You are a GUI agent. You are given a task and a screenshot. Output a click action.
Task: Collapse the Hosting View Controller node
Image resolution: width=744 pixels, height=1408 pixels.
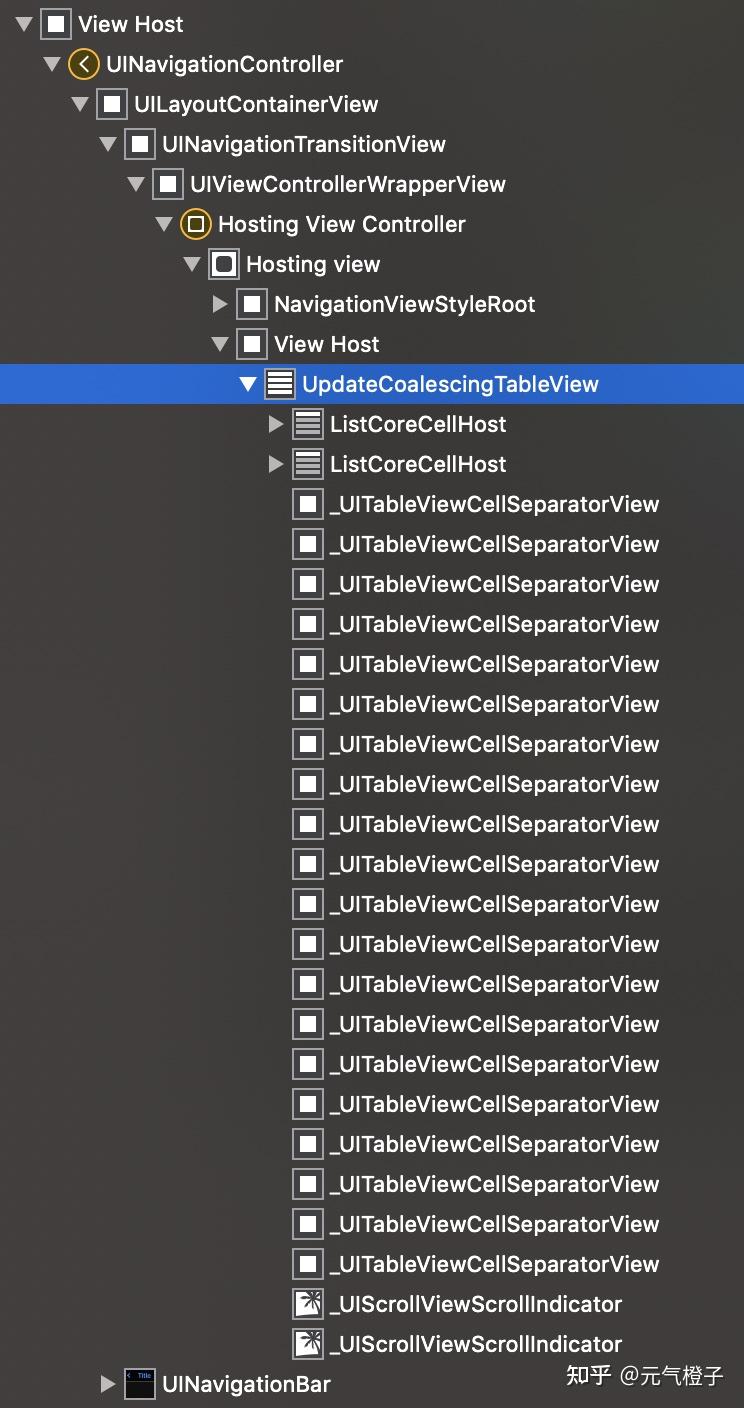(164, 225)
